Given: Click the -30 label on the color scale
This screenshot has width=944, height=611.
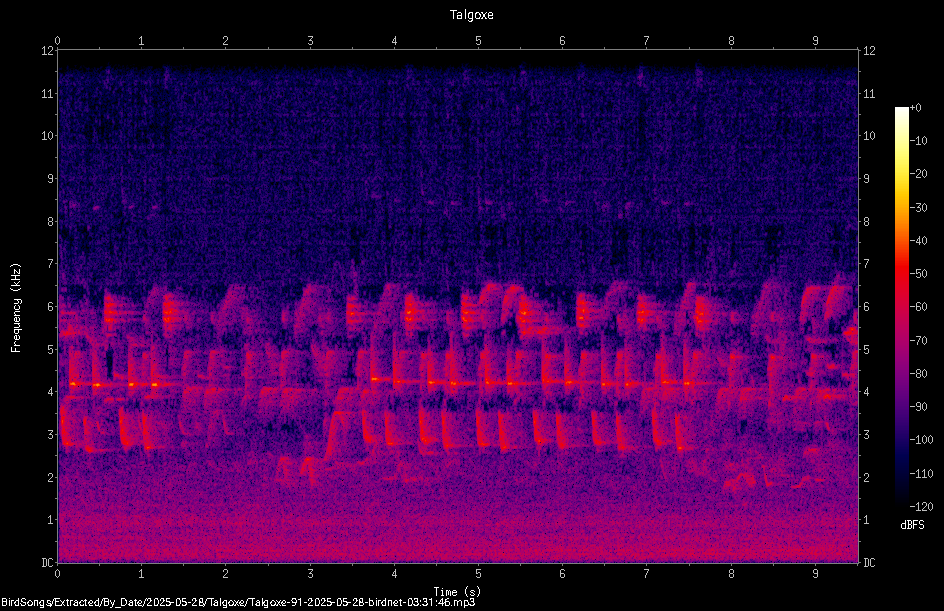Looking at the screenshot, I should pyautogui.click(x=919, y=207).
